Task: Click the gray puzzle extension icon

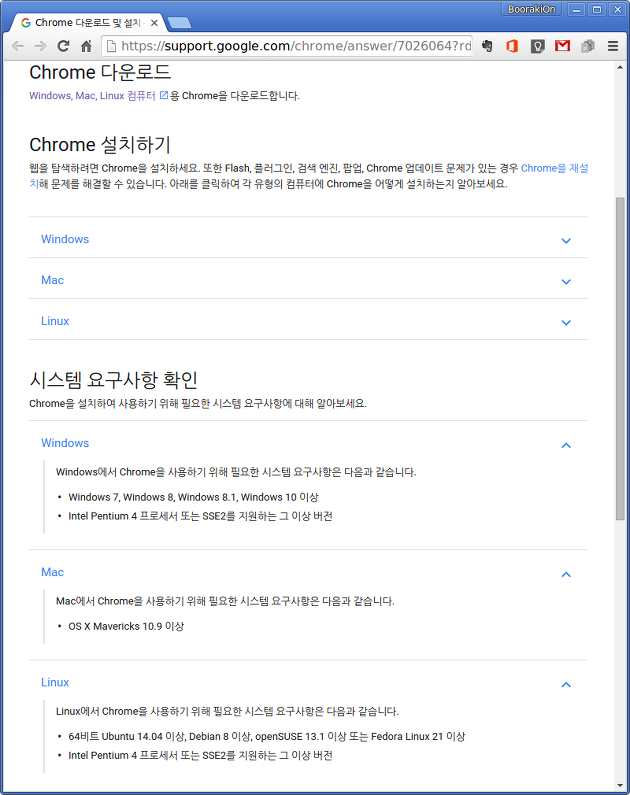Action: point(588,46)
